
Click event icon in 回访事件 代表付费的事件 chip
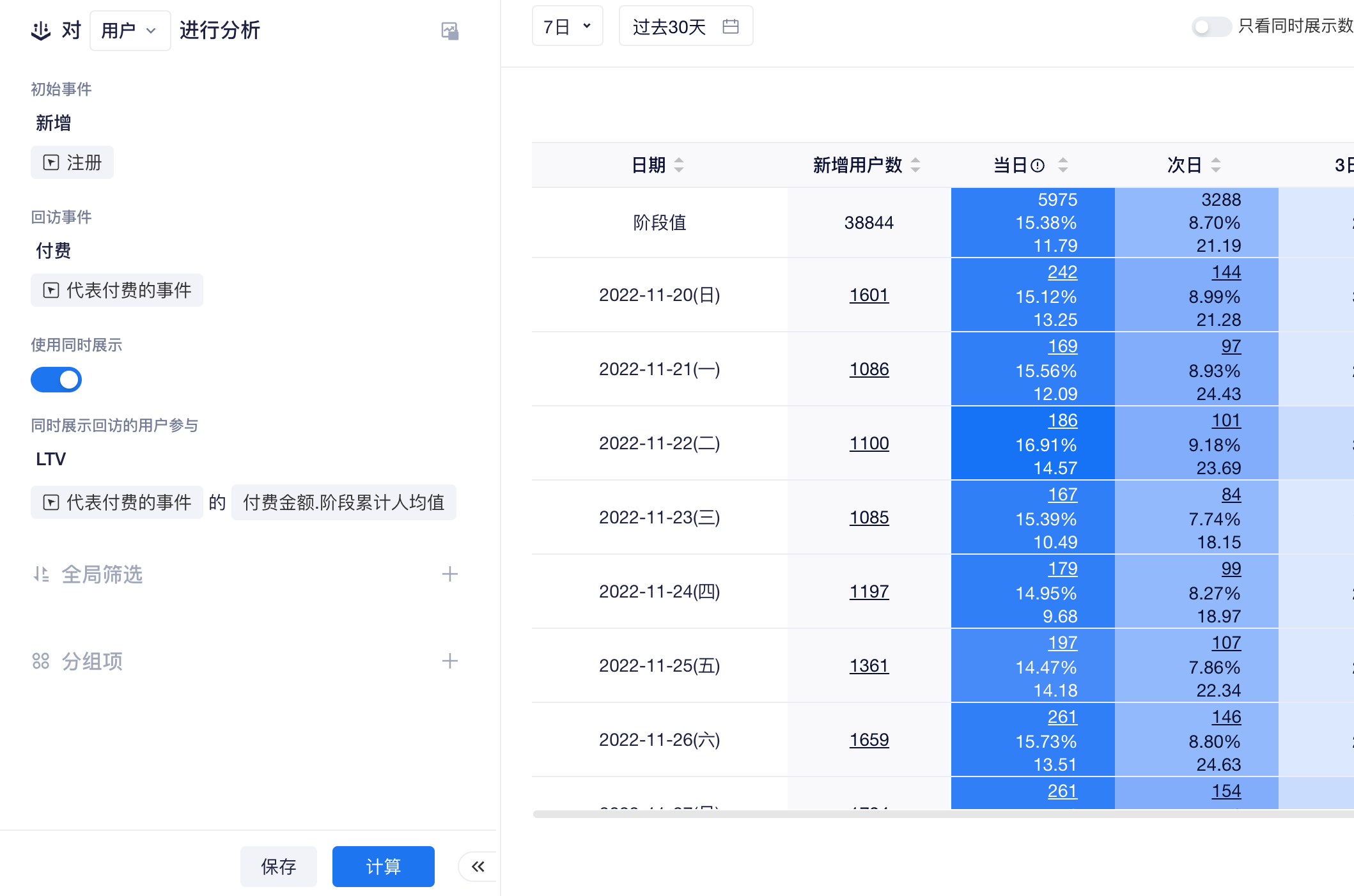(x=51, y=290)
